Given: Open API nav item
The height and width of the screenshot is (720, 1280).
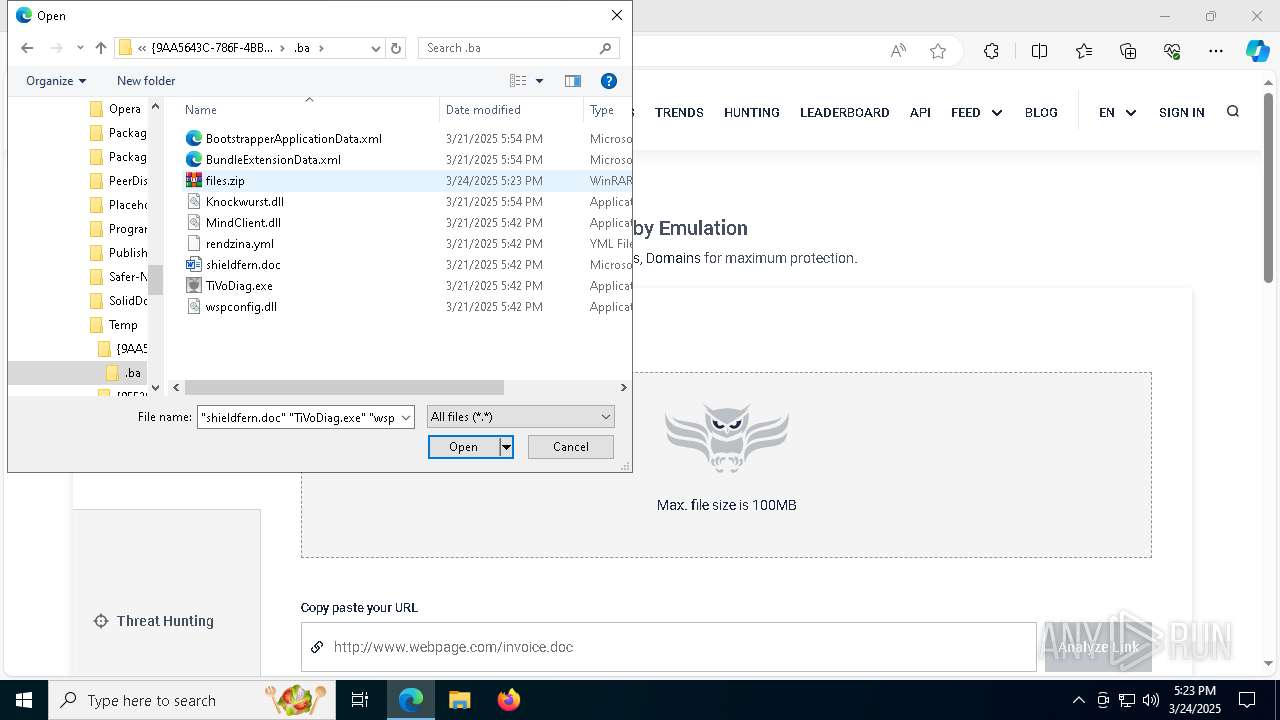Looking at the screenshot, I should pos(920,113).
